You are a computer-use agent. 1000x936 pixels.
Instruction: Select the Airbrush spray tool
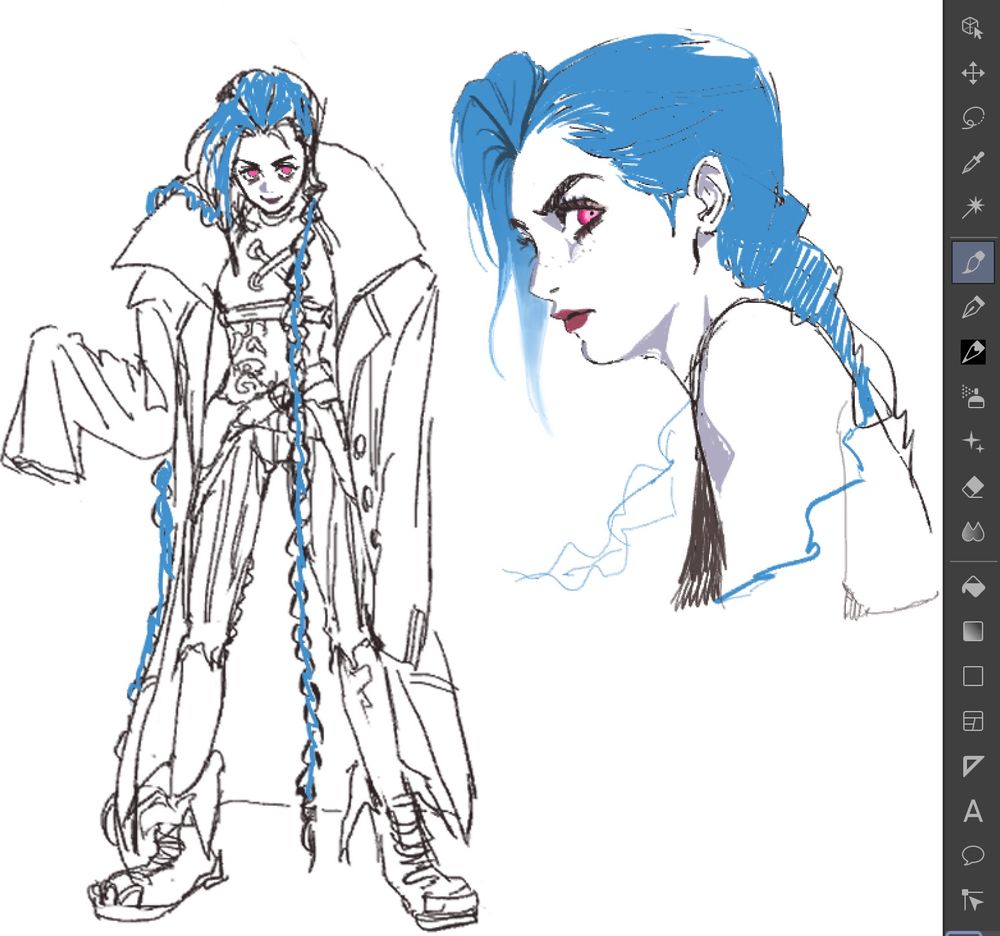[972, 397]
